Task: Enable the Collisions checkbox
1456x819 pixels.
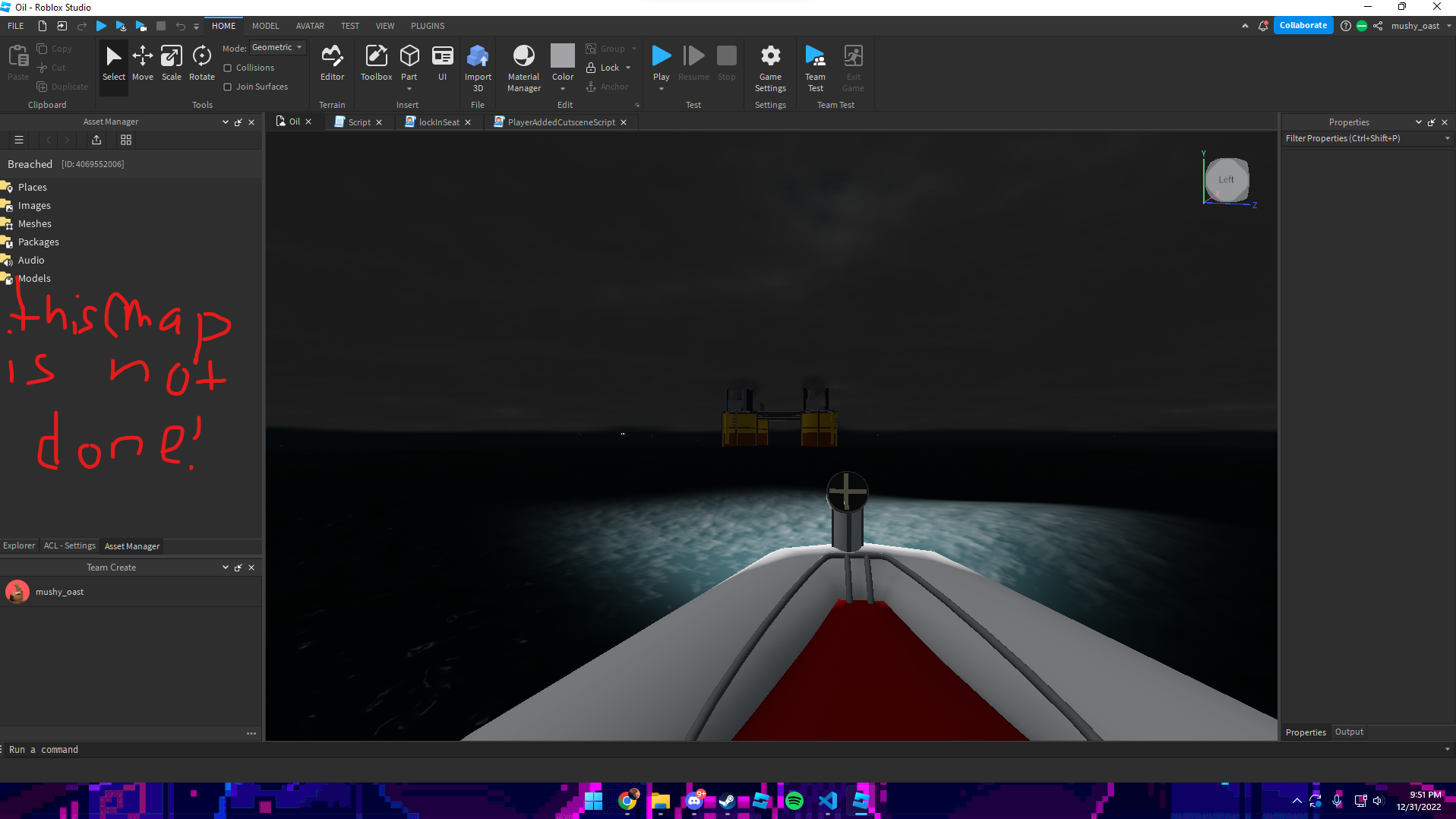Action: (227, 68)
